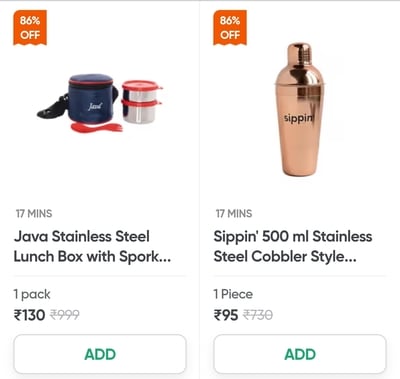Click the struck-through ₹999 original price
The image size is (400, 379).
[x=65, y=315]
